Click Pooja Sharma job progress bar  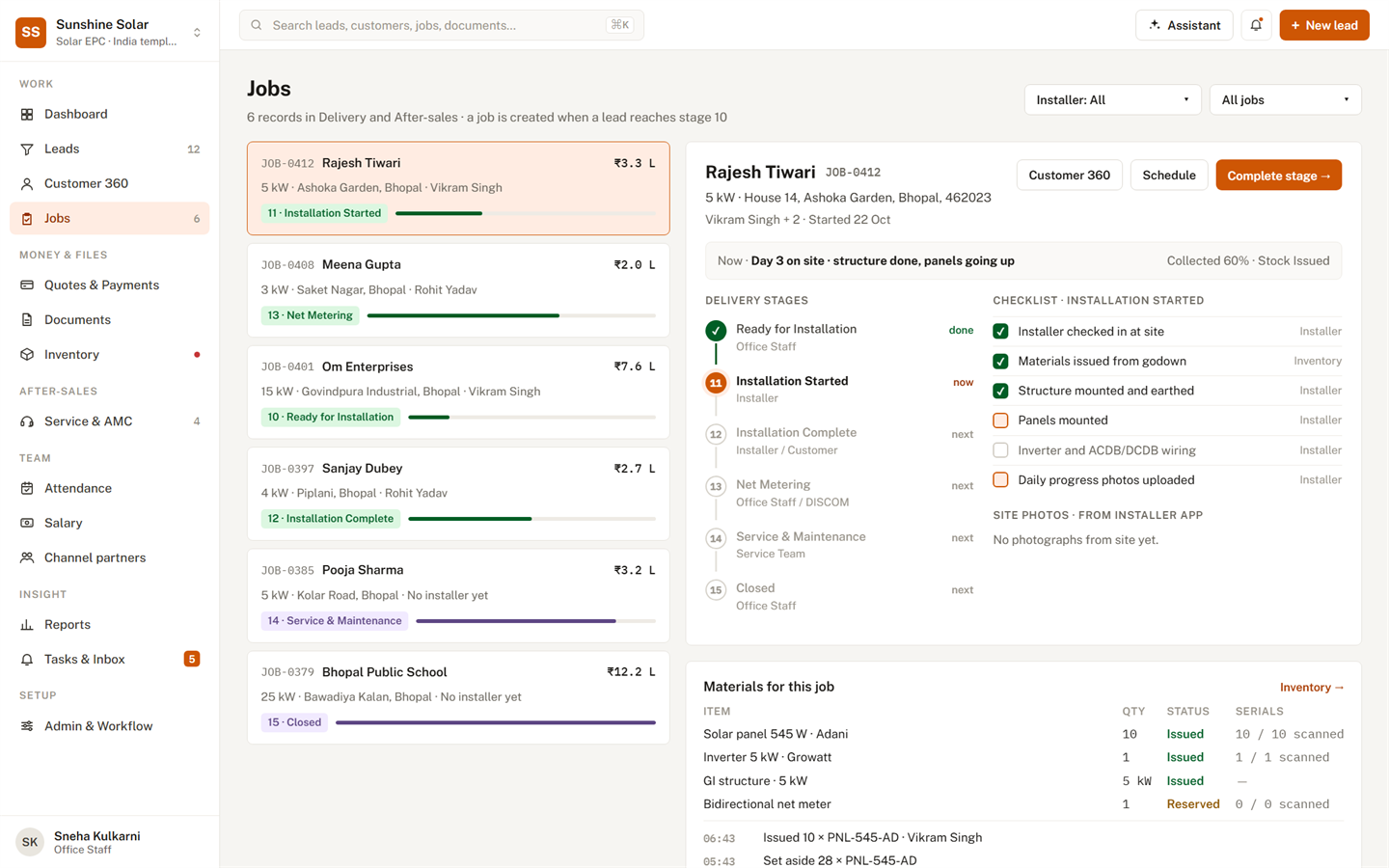(535, 621)
